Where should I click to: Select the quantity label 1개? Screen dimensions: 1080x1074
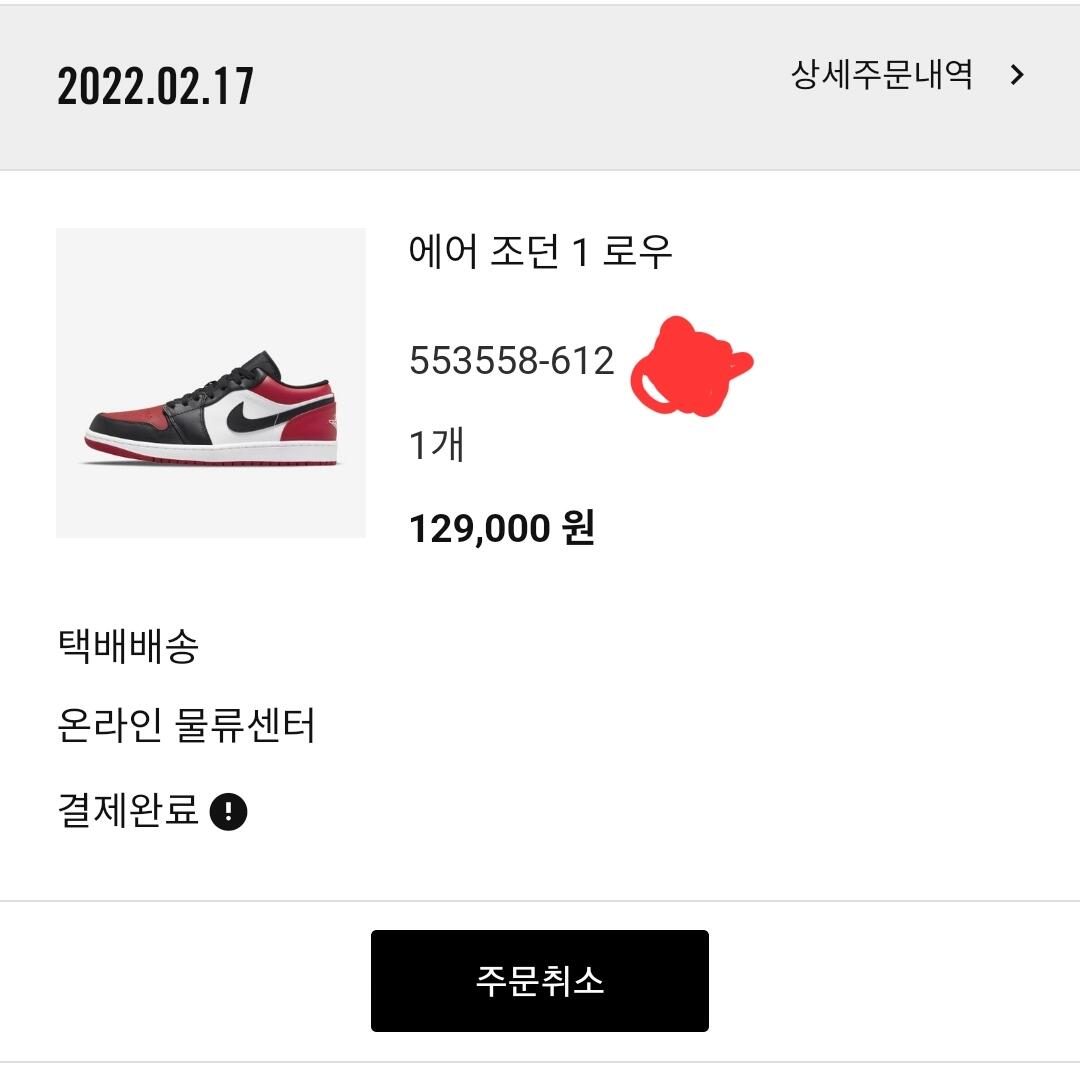[436, 444]
